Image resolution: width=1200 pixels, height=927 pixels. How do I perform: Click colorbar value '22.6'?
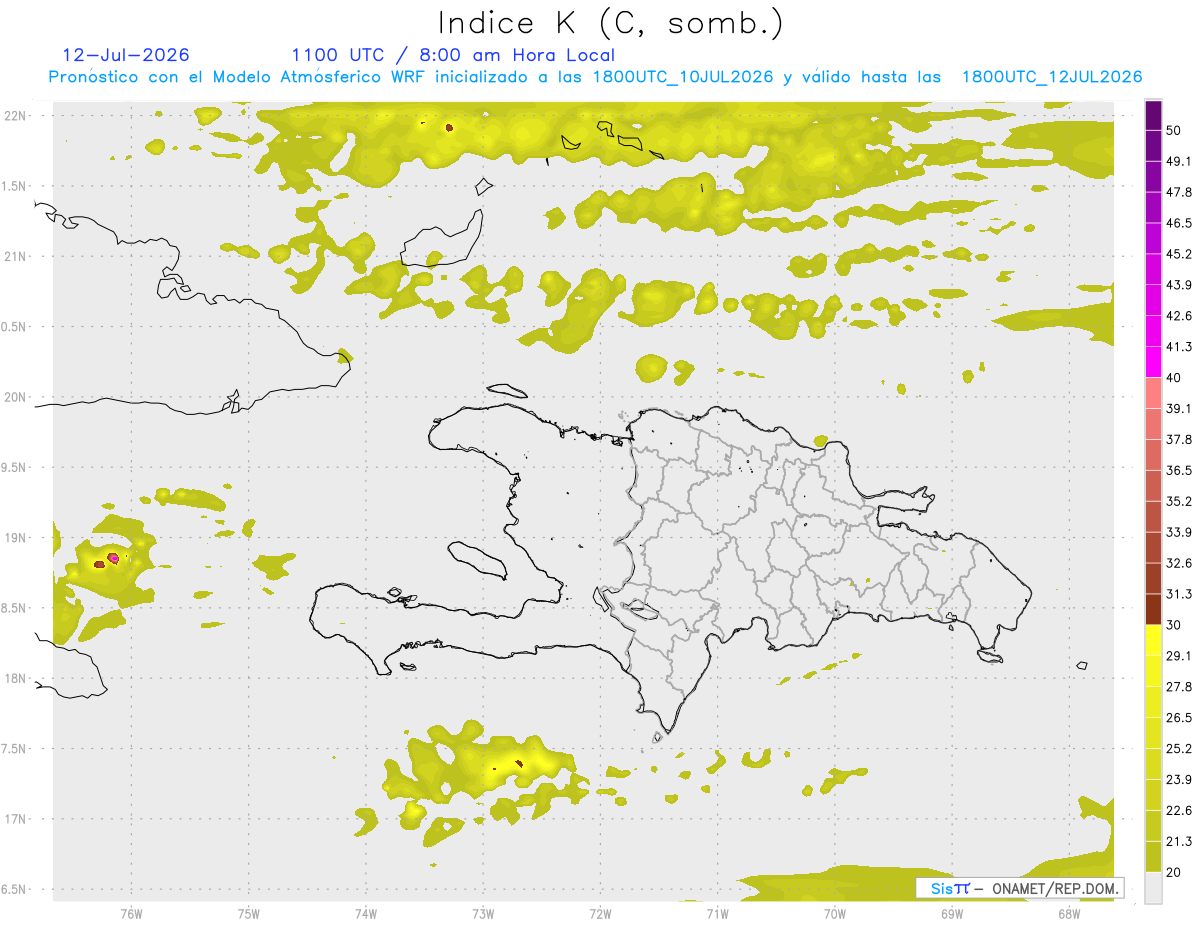pyautogui.click(x=1179, y=811)
